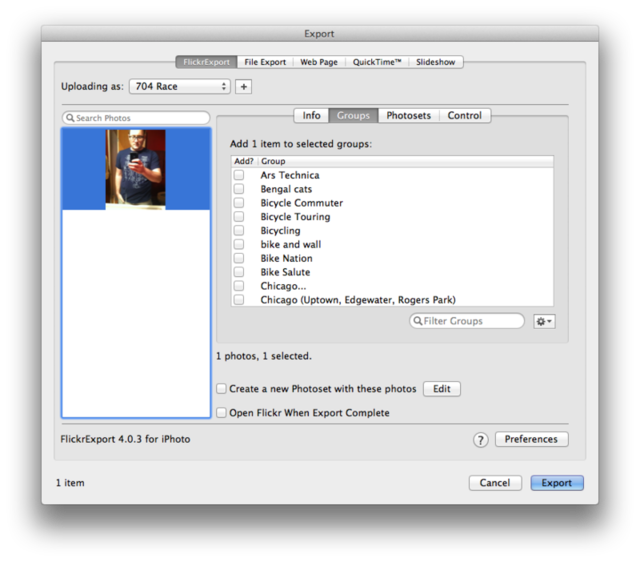640x562 pixels.
Task: Select the Ars Technica group name
Action: 290,175
